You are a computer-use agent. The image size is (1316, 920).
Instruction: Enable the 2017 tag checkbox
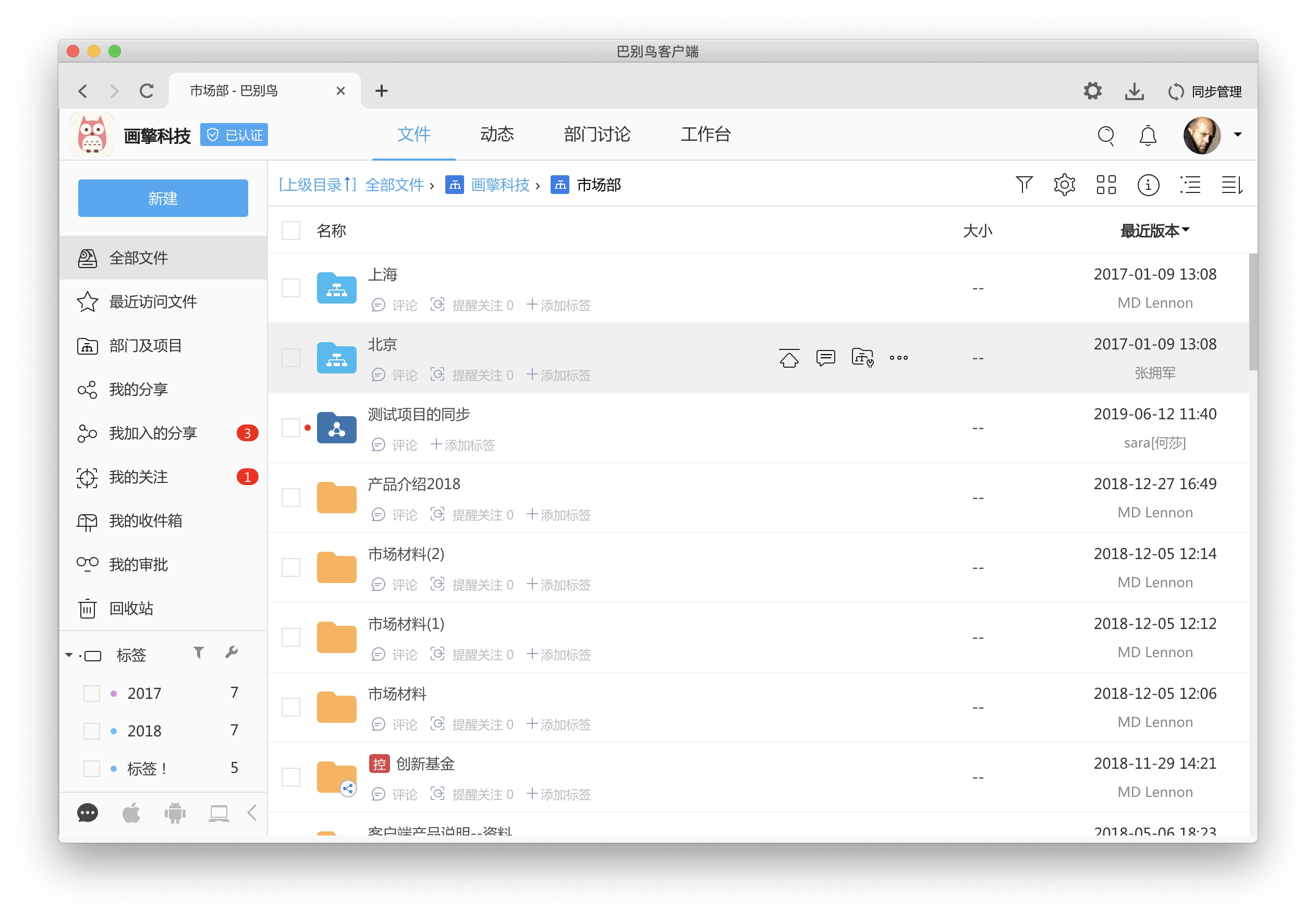point(92,693)
